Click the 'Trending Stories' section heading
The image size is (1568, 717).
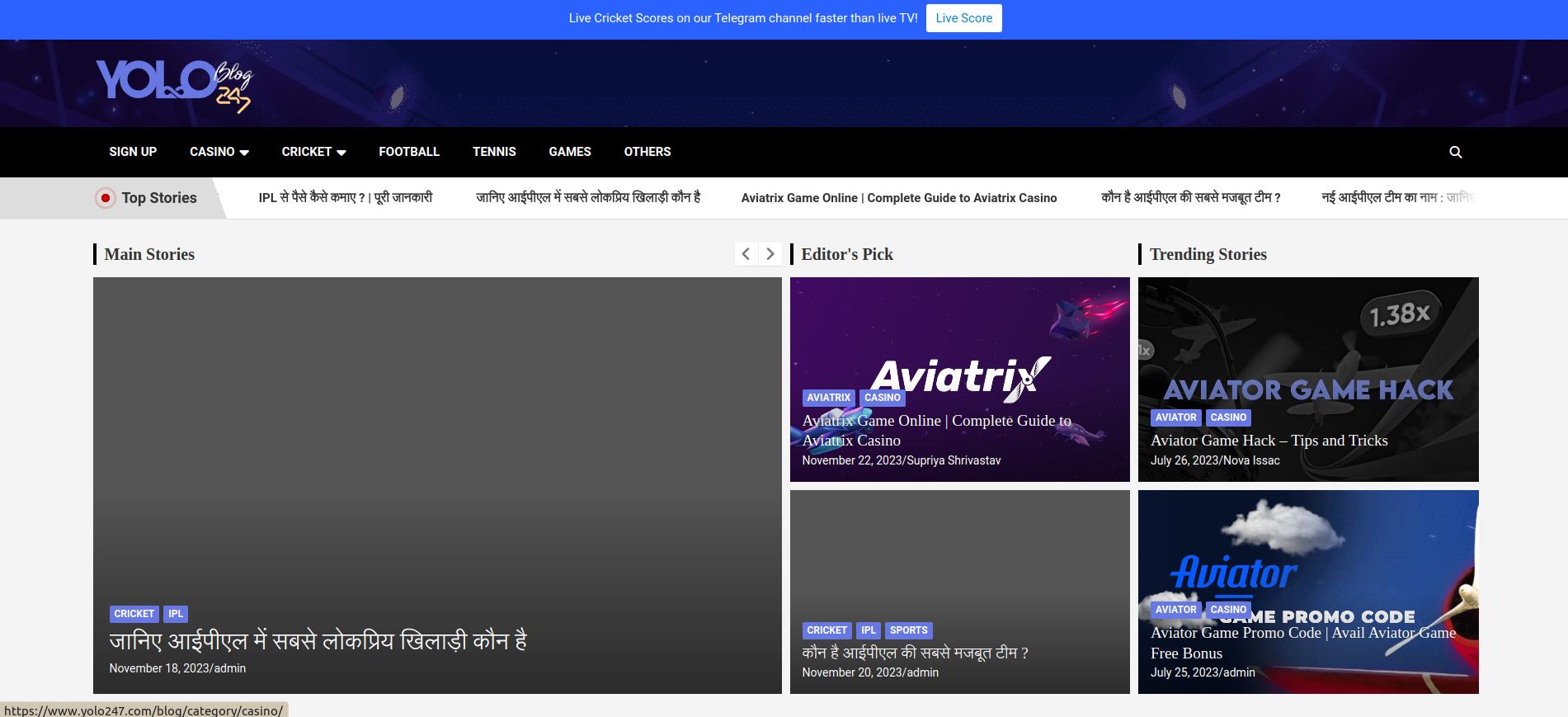pyautogui.click(x=1208, y=254)
